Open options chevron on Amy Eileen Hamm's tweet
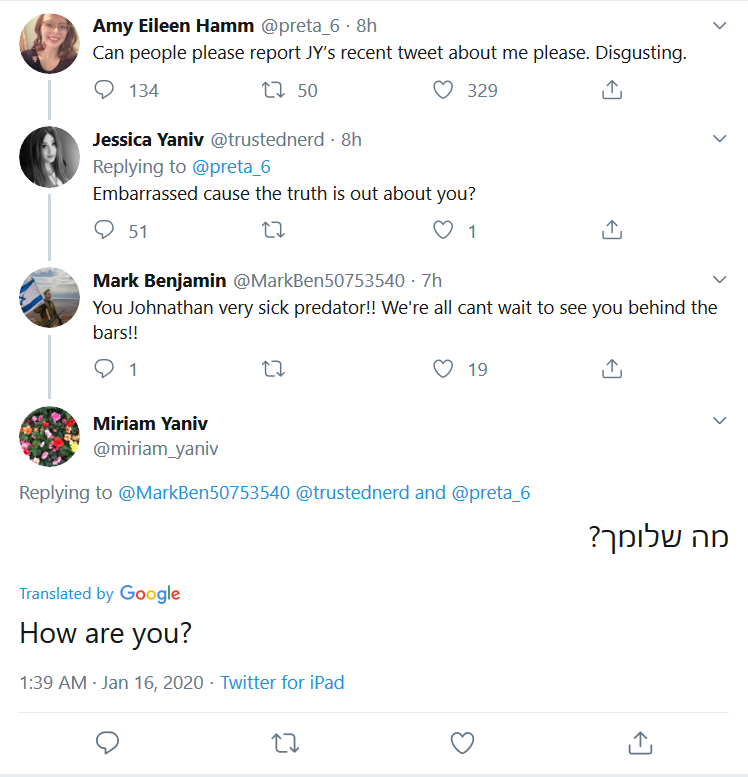Screen dimensions: 748x777 tap(719, 25)
